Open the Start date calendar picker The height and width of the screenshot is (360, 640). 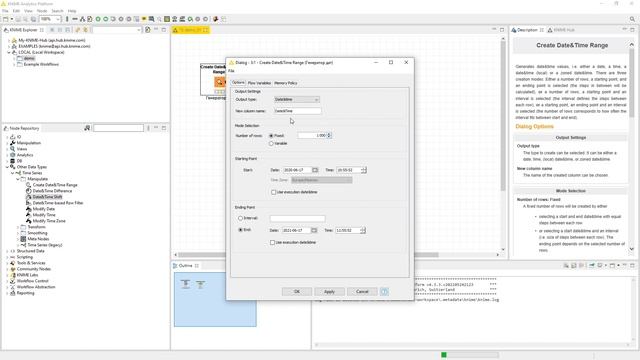tap(315, 170)
